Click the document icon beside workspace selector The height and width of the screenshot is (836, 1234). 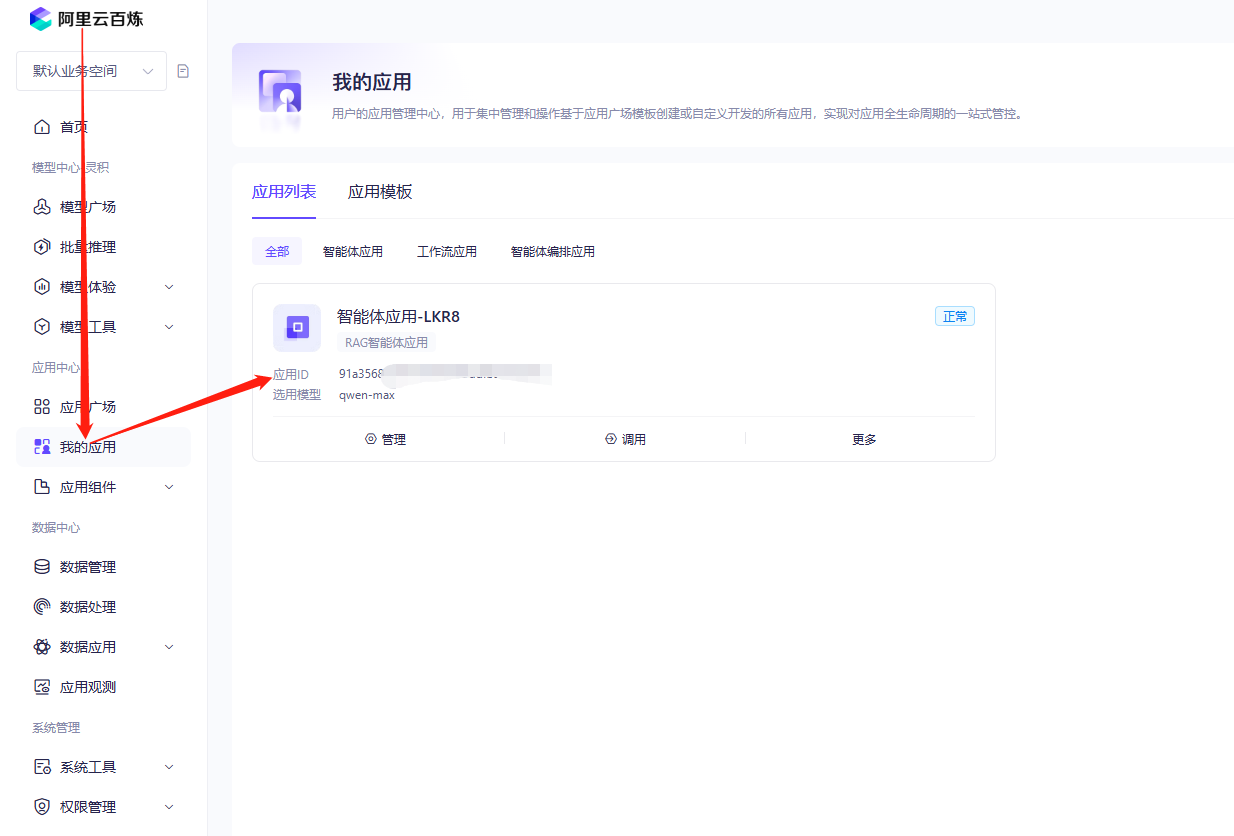(x=183, y=71)
